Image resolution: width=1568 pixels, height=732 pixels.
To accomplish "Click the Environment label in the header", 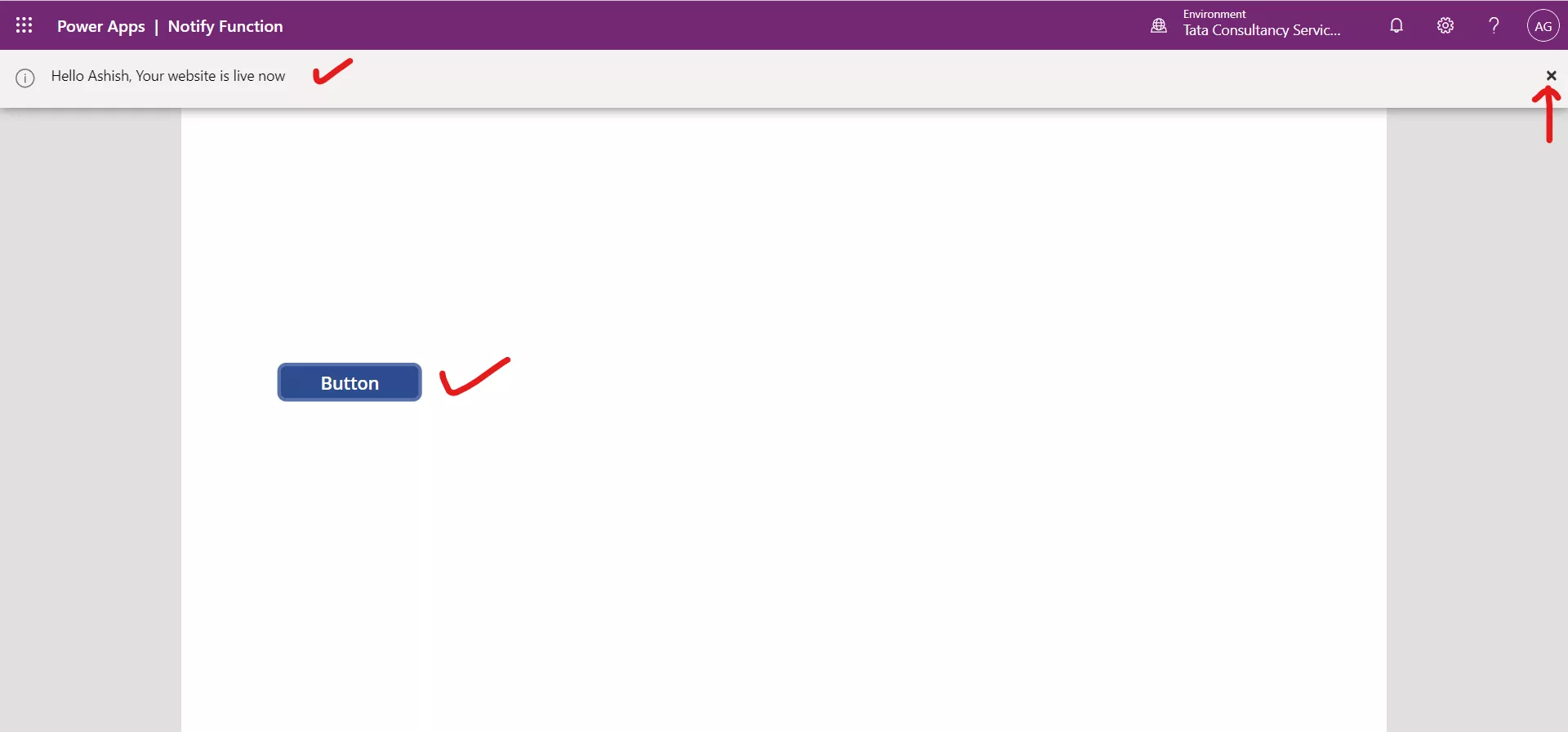I will [1214, 14].
